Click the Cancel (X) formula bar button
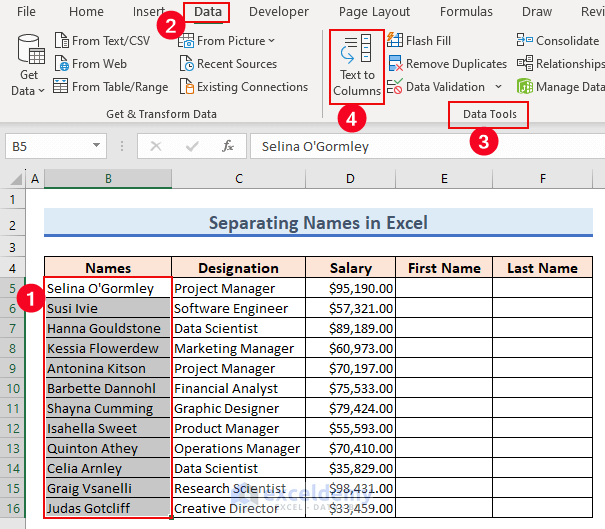605x529 pixels. pyautogui.click(x=155, y=146)
